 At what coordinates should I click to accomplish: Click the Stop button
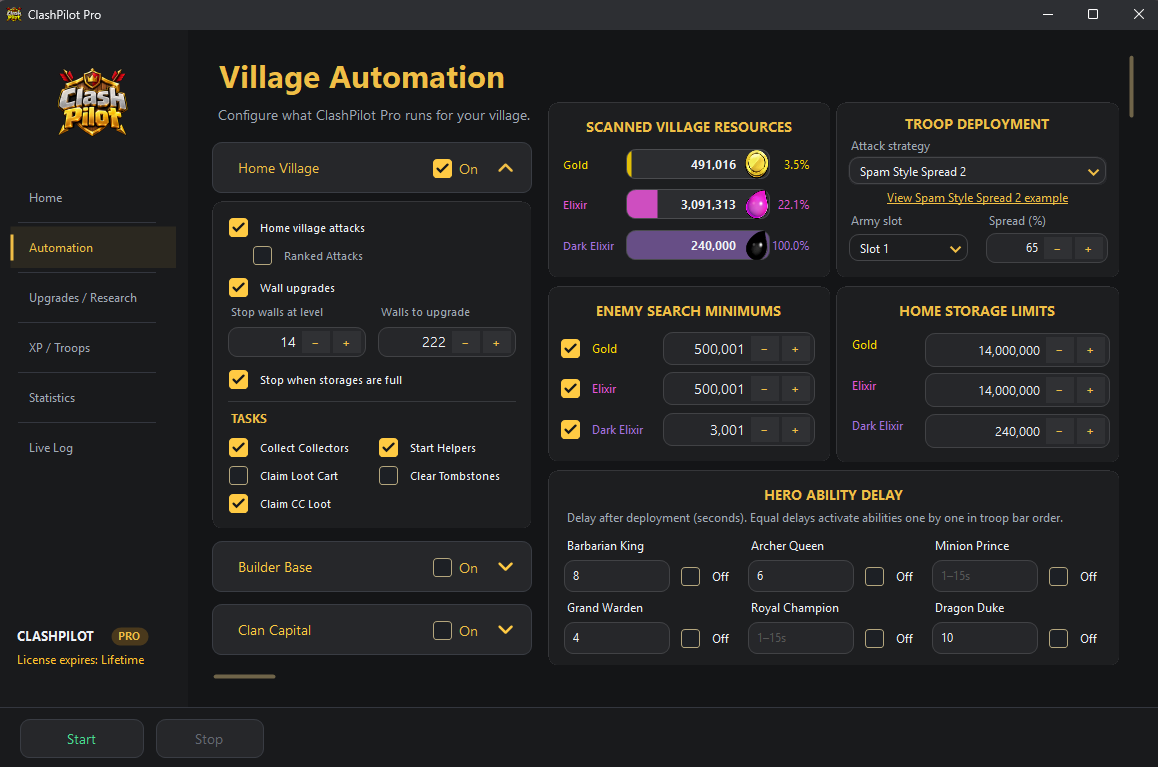(210, 739)
